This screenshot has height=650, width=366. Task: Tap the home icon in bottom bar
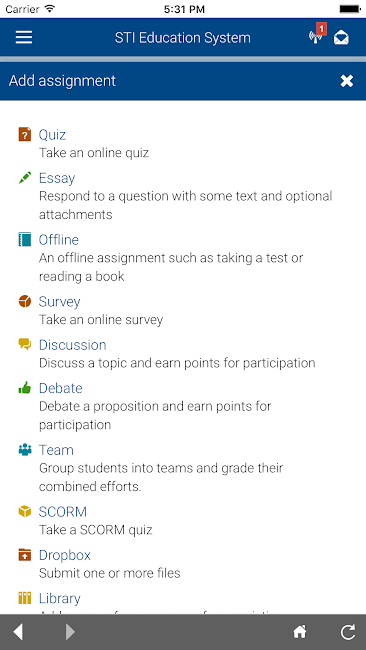[300, 632]
